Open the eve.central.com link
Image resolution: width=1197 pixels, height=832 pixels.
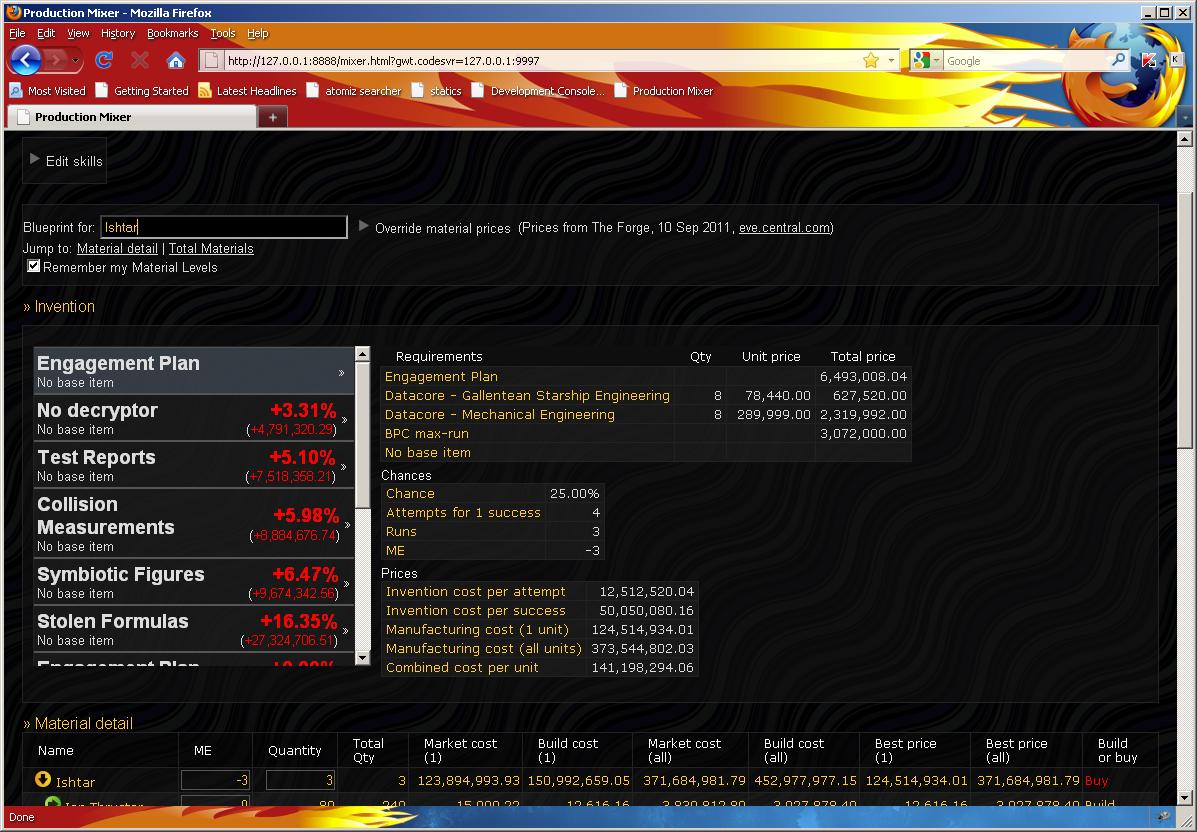[x=784, y=227]
